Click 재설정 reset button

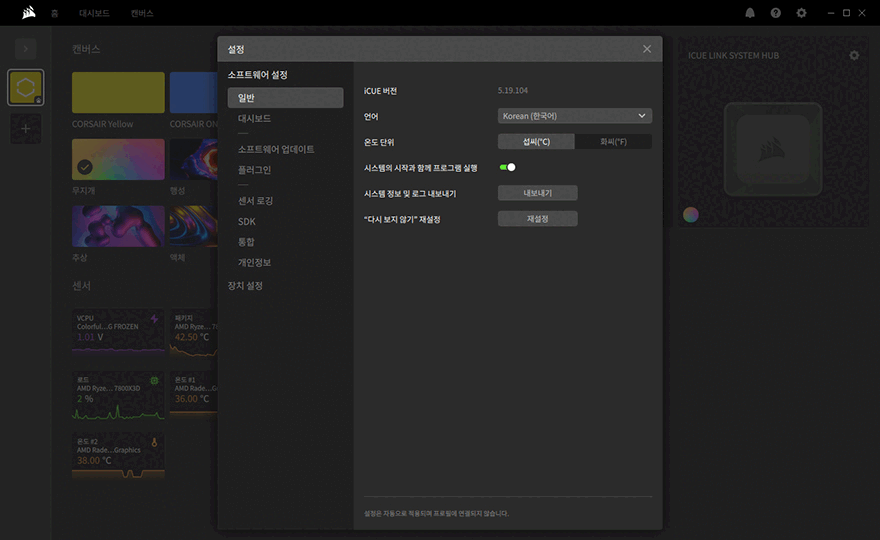pyautogui.click(x=538, y=219)
